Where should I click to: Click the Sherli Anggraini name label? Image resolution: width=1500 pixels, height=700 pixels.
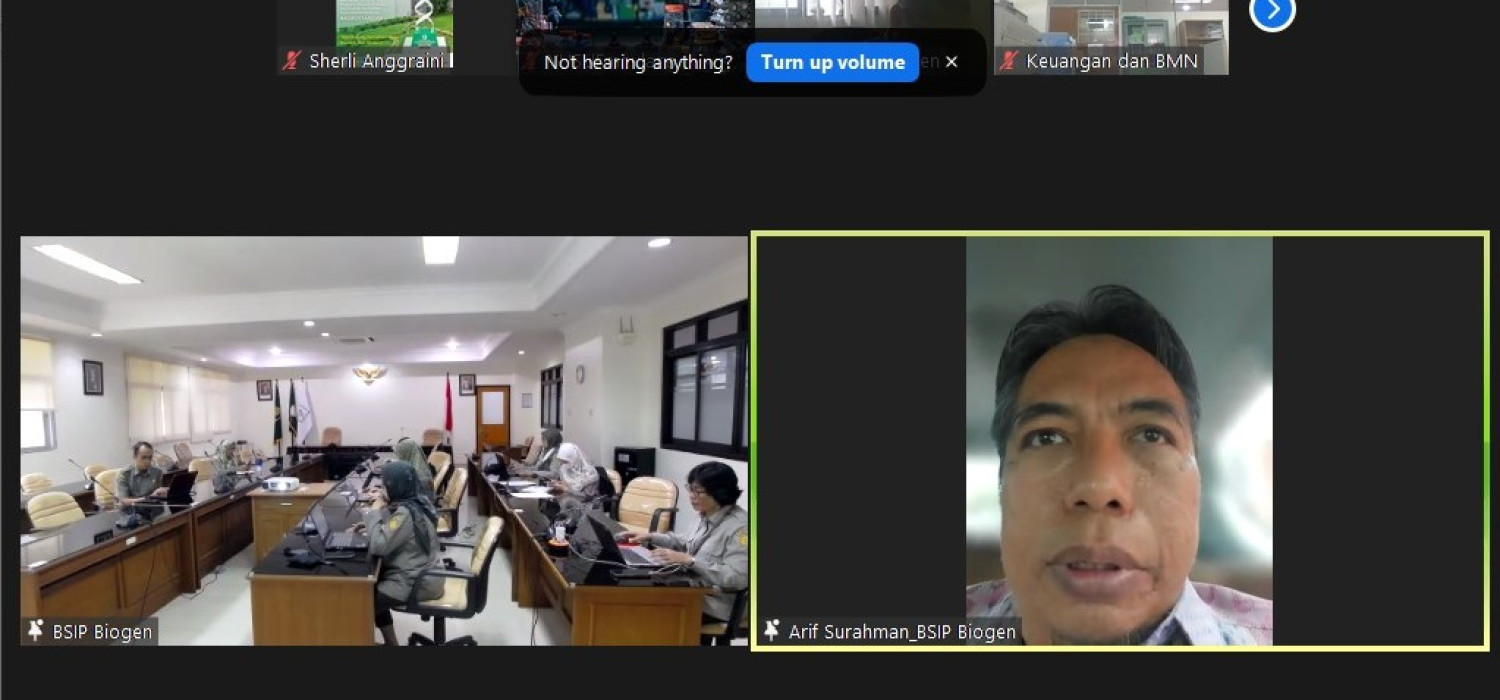tap(376, 61)
